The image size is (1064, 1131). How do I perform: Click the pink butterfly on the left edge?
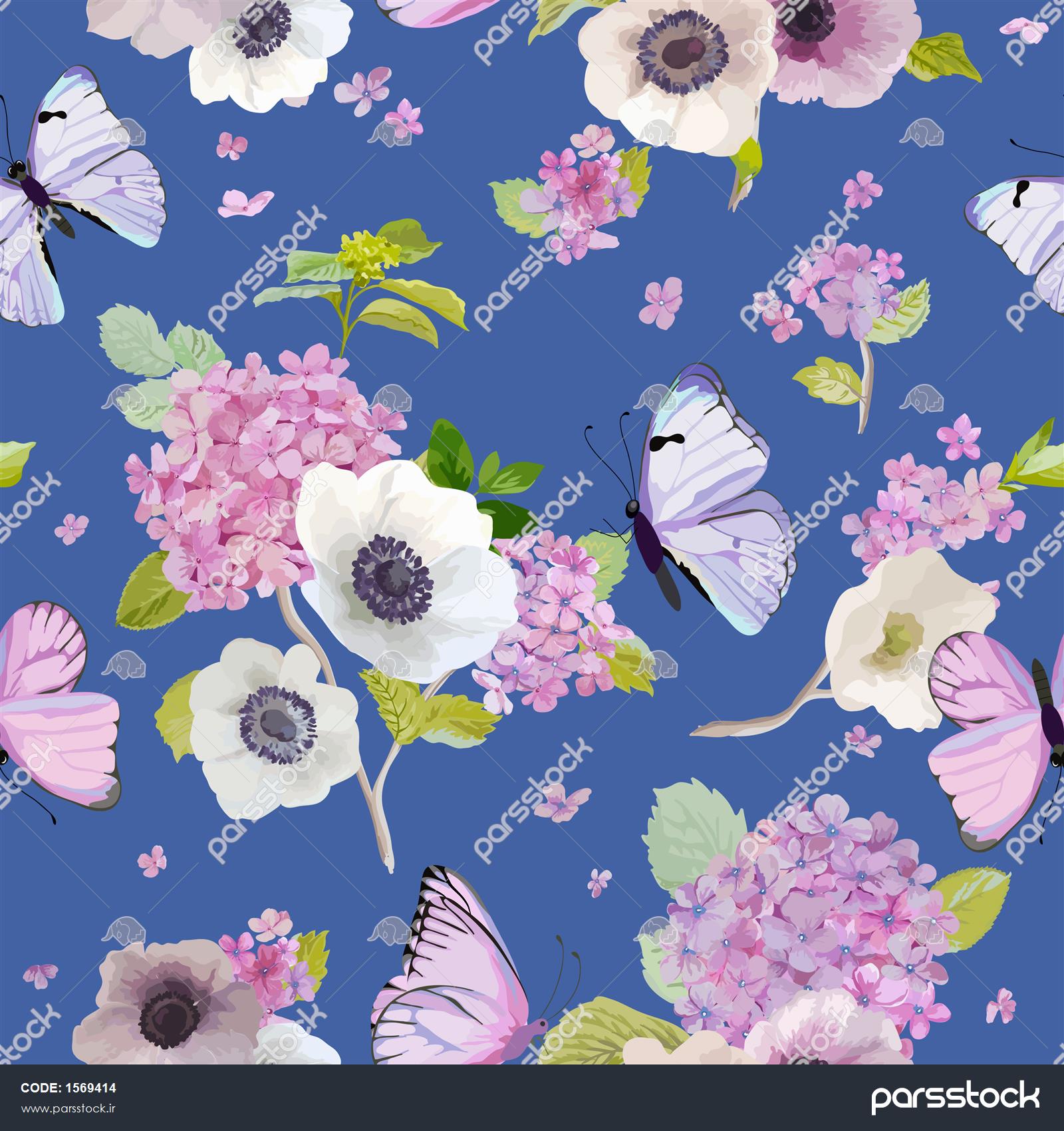click(50, 705)
